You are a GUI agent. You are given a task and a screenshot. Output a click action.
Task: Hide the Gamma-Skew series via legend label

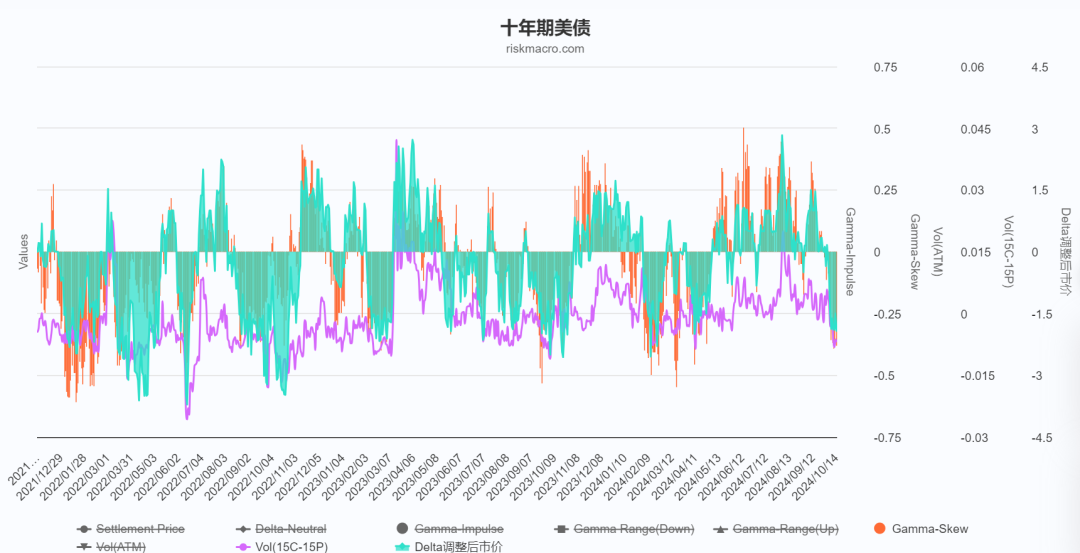(x=929, y=529)
